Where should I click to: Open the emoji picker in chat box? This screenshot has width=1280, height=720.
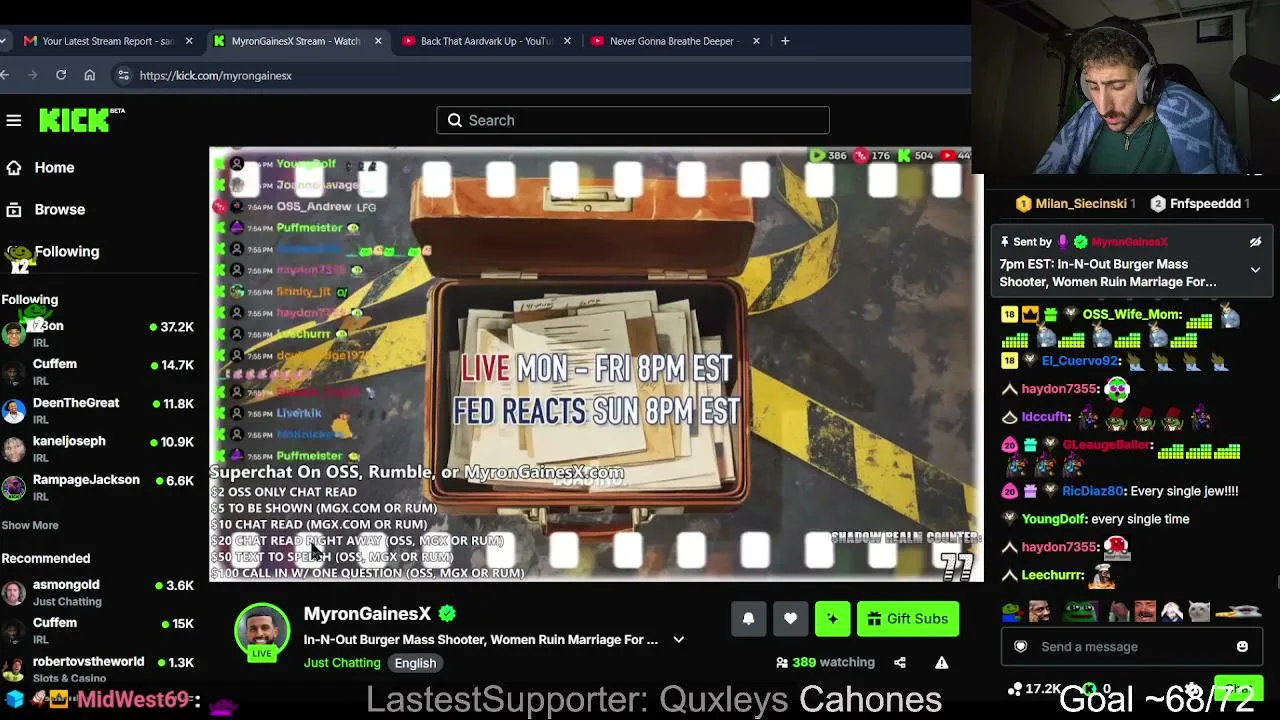tap(1242, 647)
